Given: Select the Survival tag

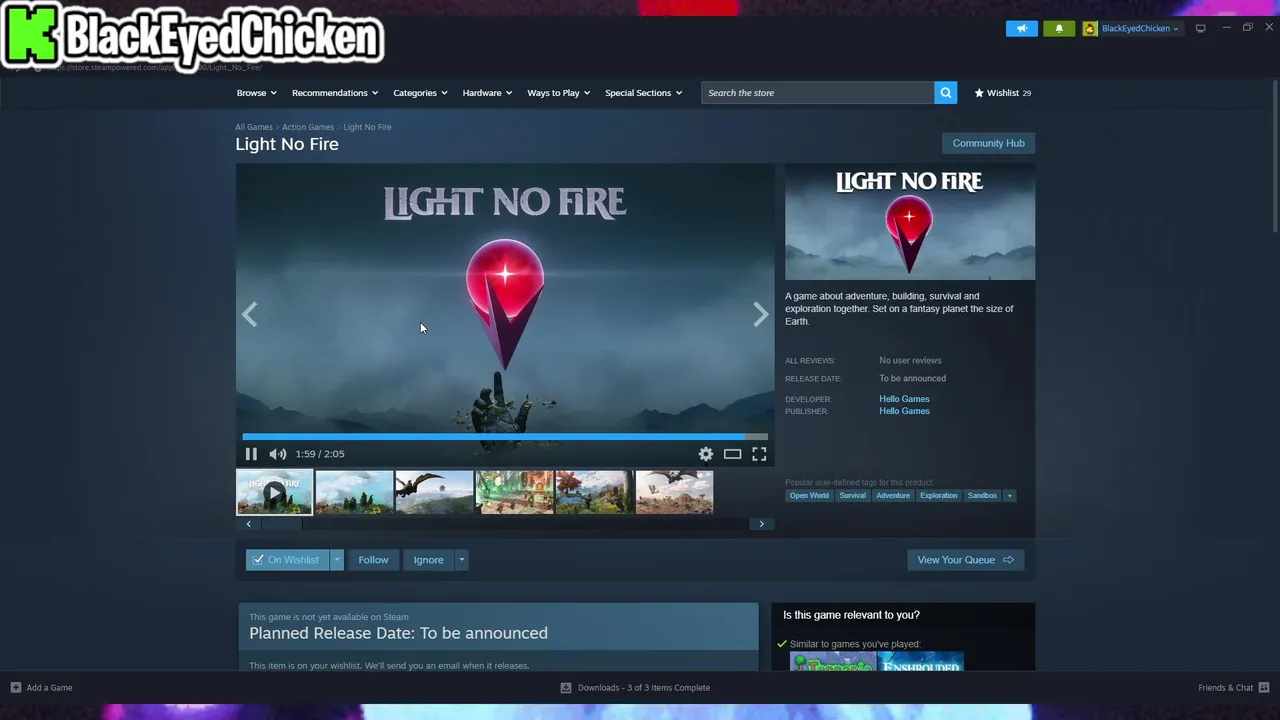Looking at the screenshot, I should [x=852, y=496].
